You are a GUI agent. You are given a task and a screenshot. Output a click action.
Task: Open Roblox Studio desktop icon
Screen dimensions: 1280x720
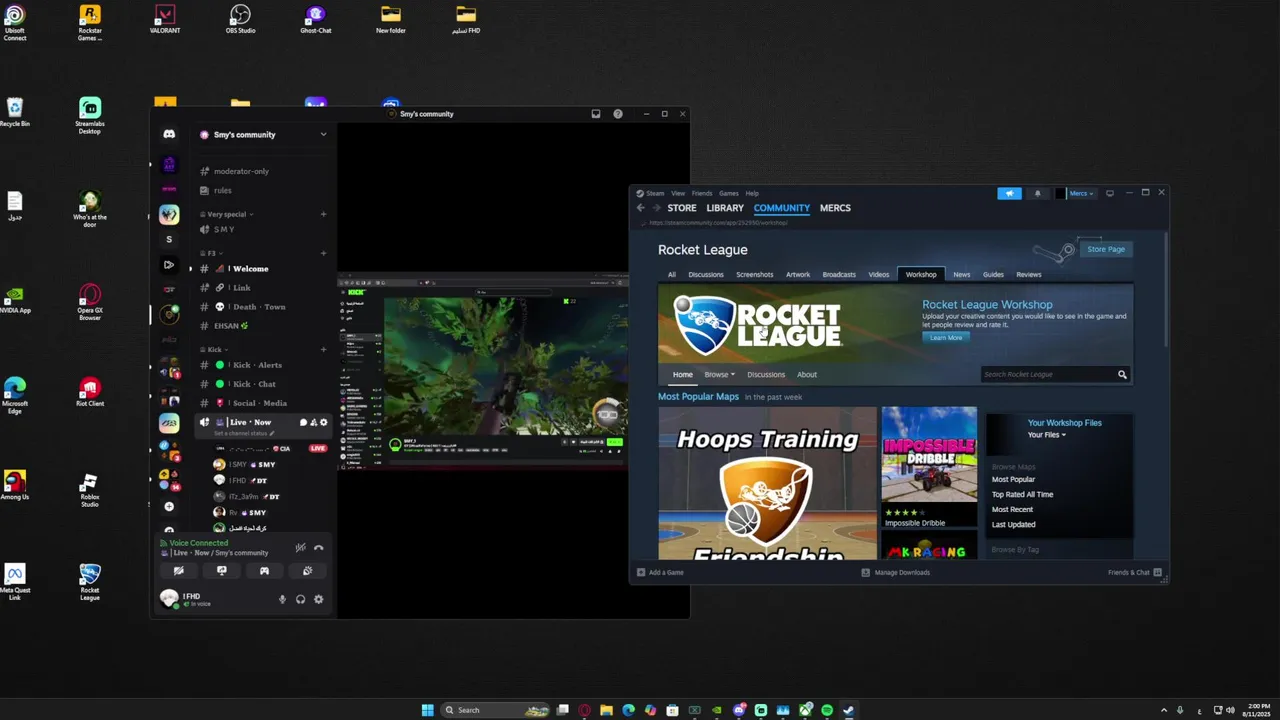pyautogui.click(x=90, y=490)
